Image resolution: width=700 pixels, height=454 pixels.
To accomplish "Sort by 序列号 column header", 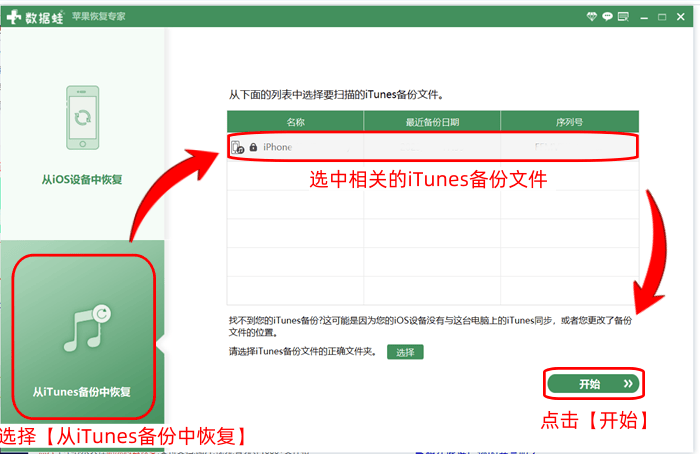I will pos(569,121).
